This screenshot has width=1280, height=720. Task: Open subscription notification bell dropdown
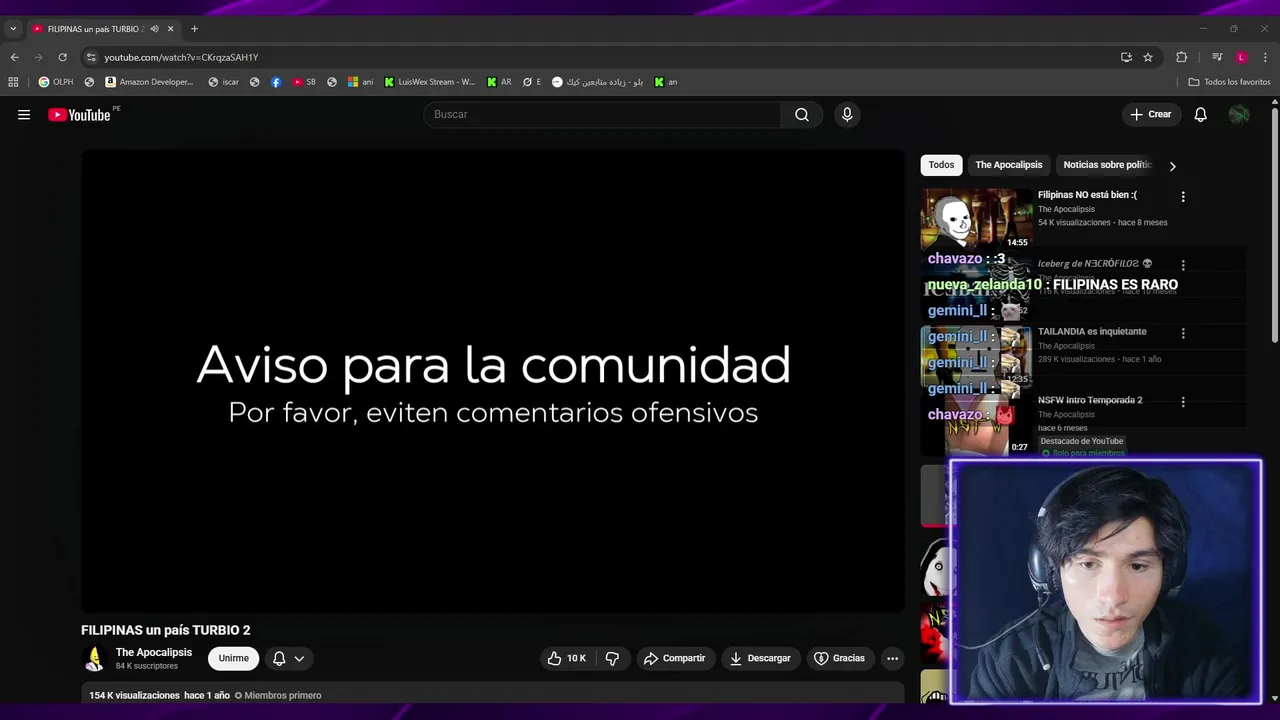click(288, 658)
